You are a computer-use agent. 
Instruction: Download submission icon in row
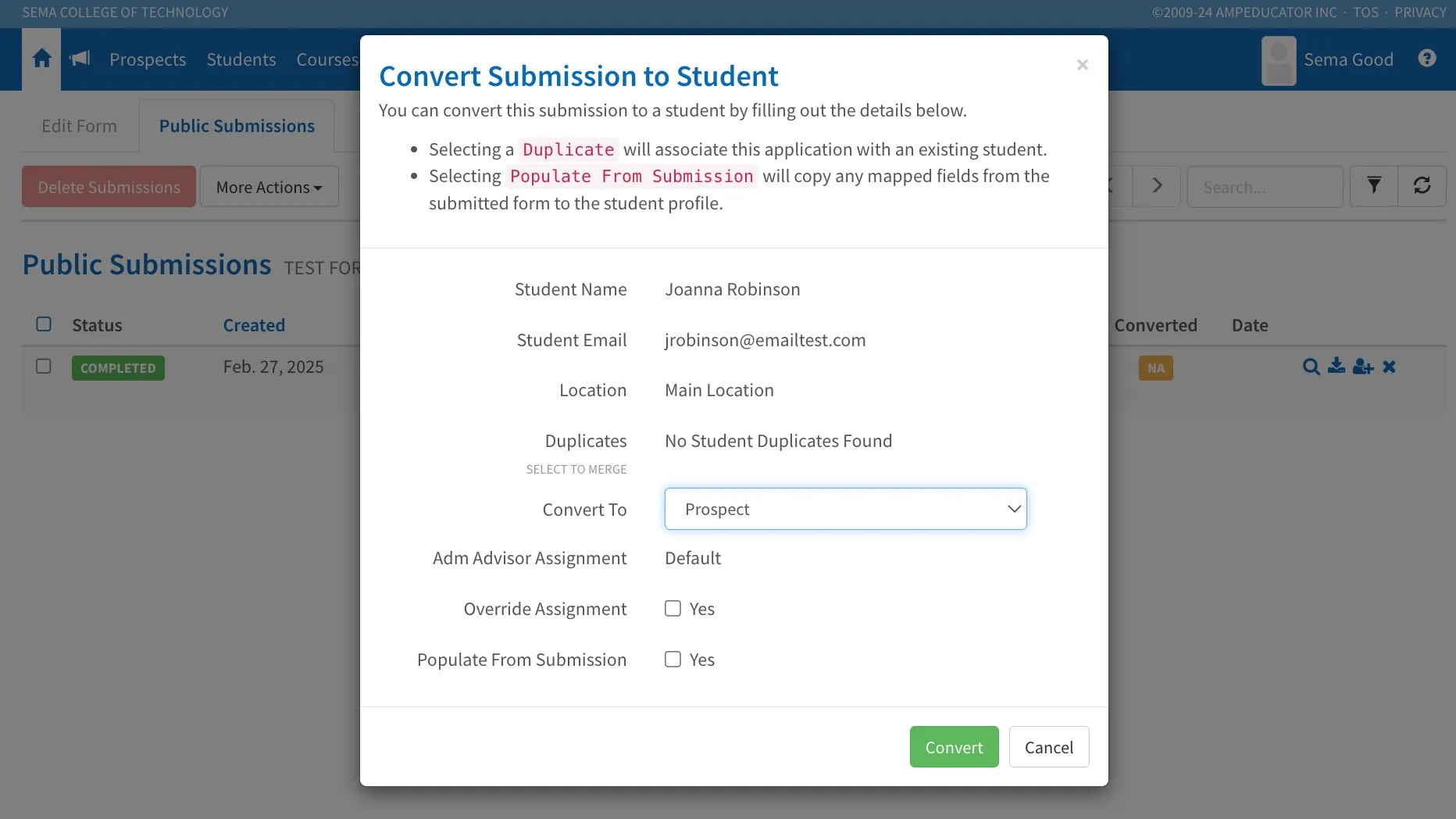(x=1336, y=366)
